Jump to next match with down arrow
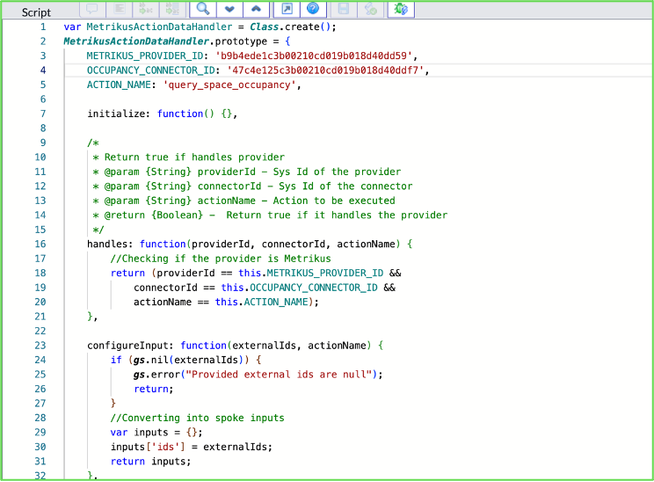 coord(229,9)
